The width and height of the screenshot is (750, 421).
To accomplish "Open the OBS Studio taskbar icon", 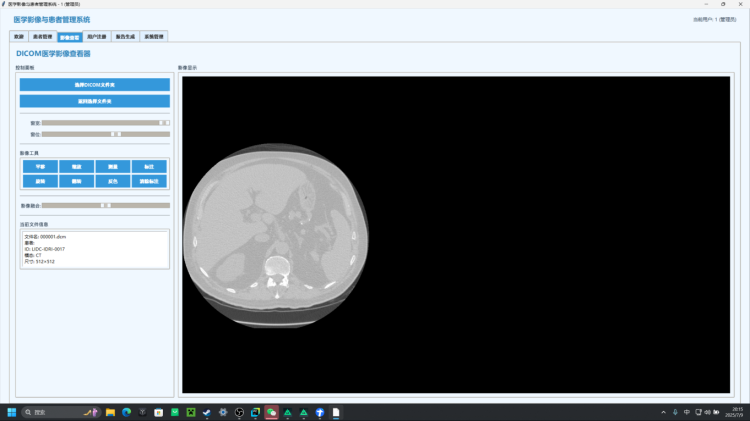I will pos(239,412).
